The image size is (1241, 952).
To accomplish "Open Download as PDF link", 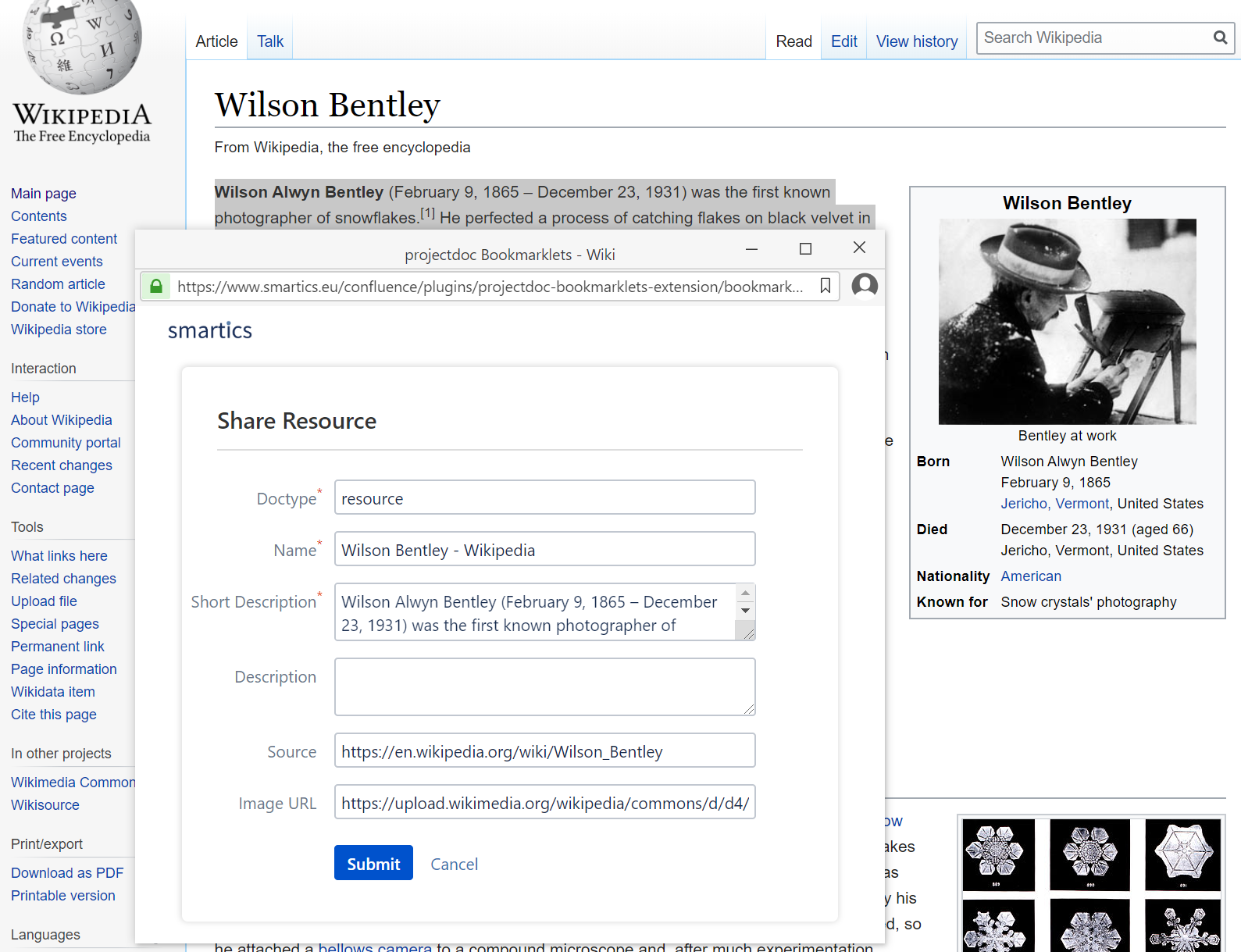I will tap(67, 873).
